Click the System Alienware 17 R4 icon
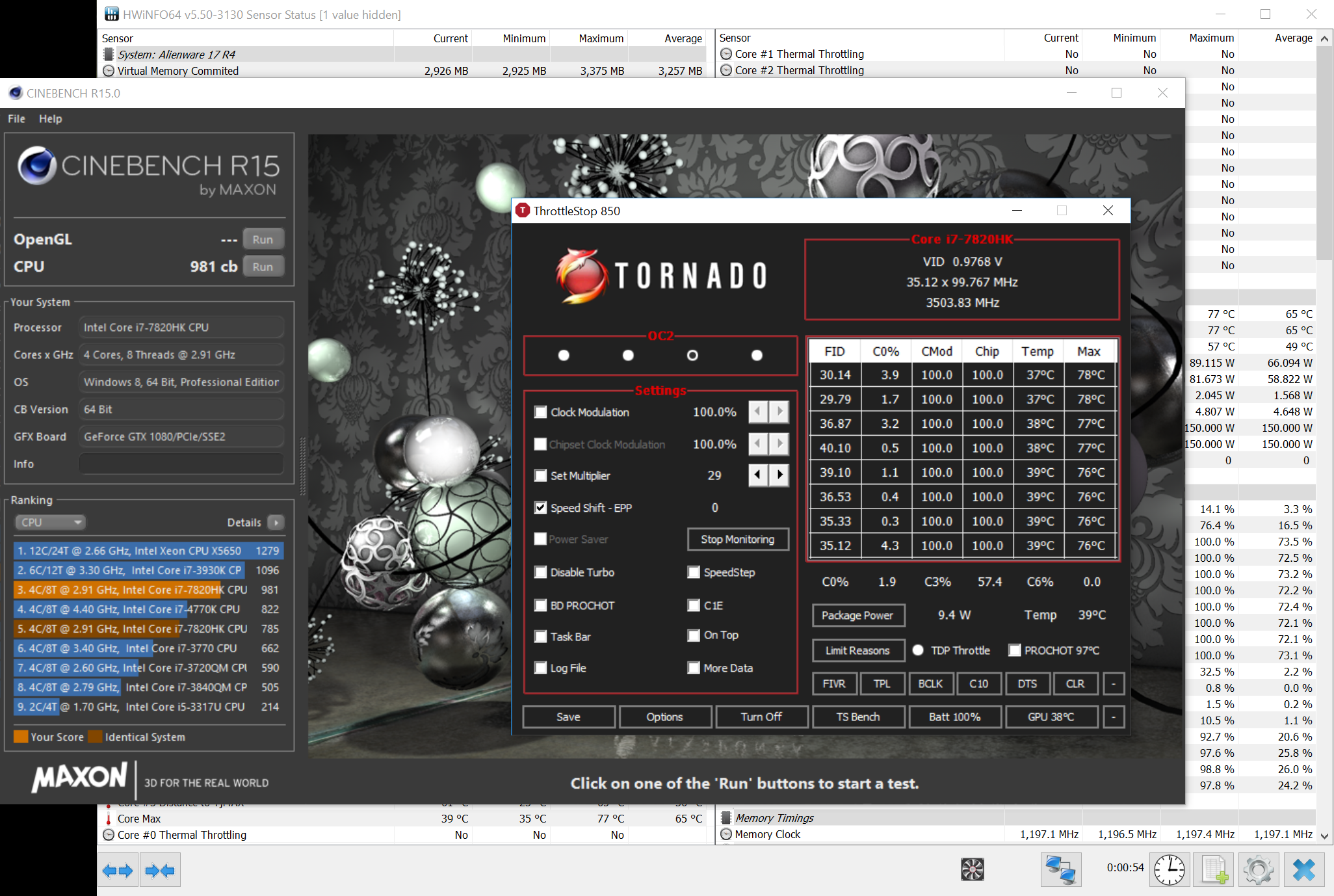The width and height of the screenshot is (1334, 896). tap(109, 55)
